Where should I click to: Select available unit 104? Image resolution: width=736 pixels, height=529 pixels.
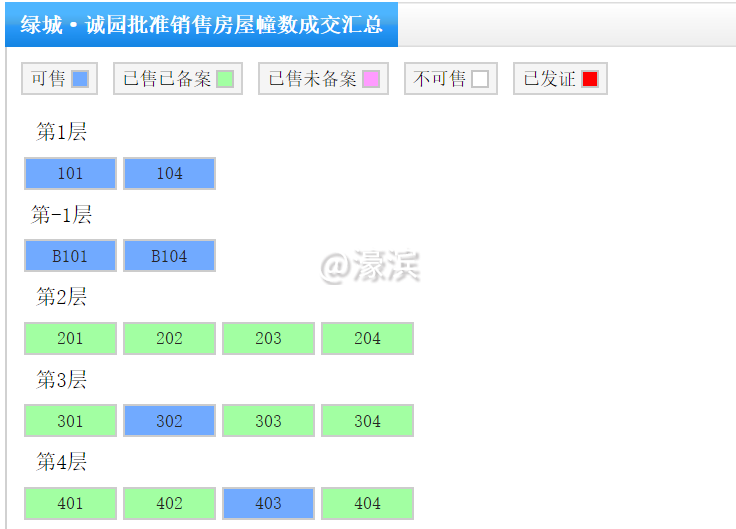click(x=169, y=173)
